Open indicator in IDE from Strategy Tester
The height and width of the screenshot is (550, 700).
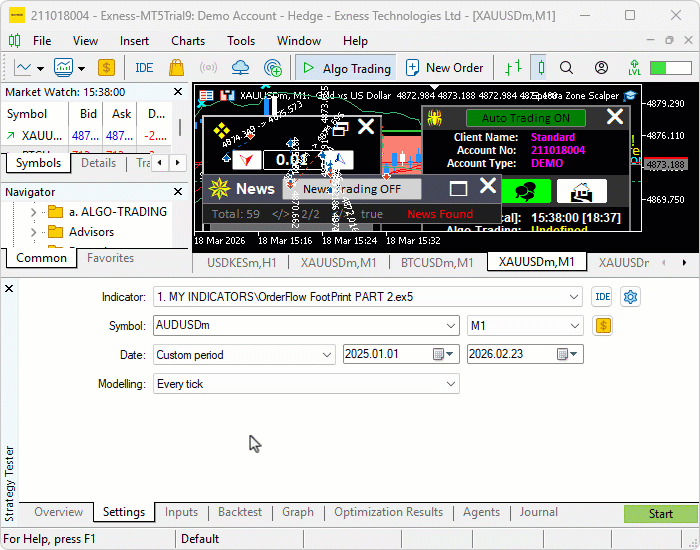click(602, 297)
